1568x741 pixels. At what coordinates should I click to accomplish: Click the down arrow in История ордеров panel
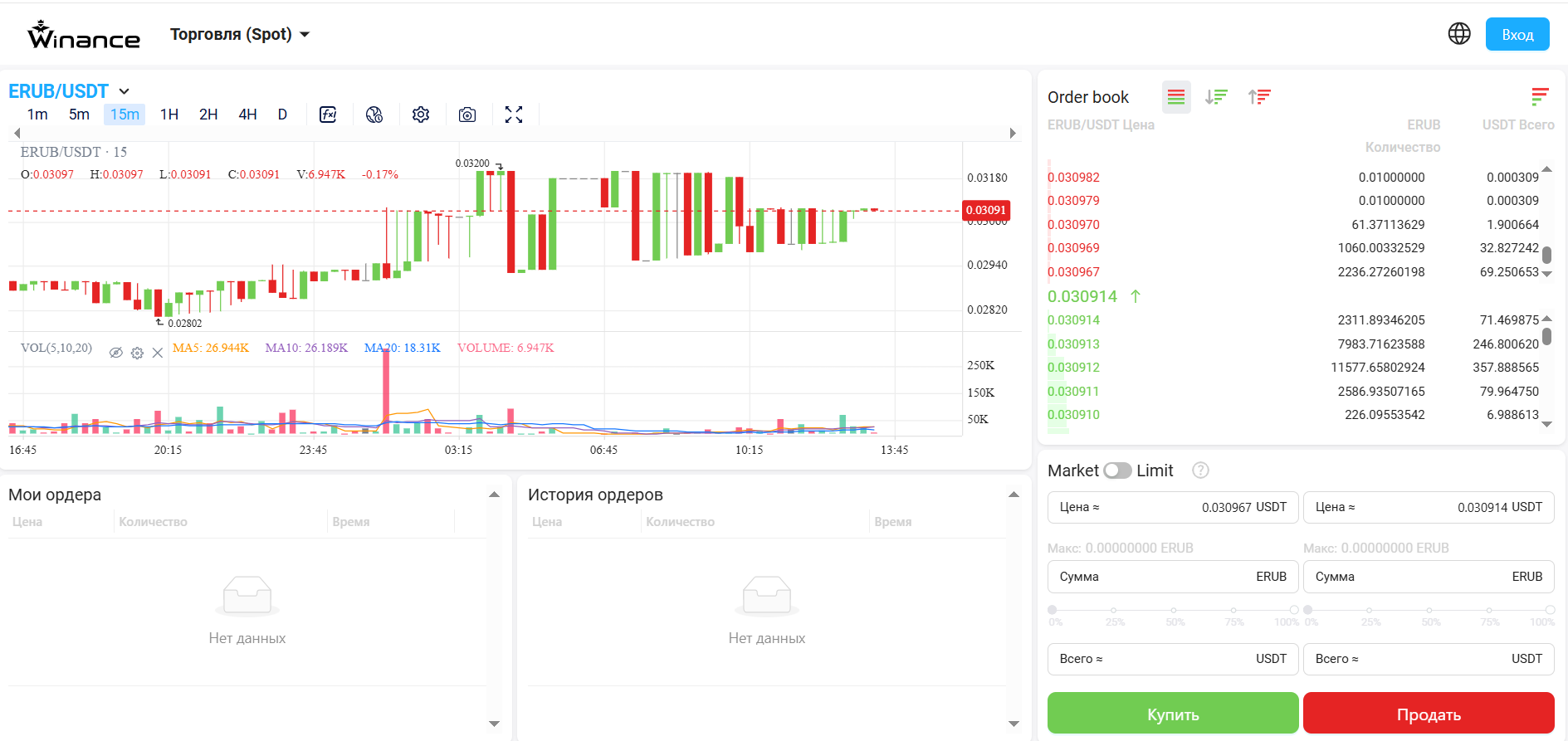[x=1014, y=724]
